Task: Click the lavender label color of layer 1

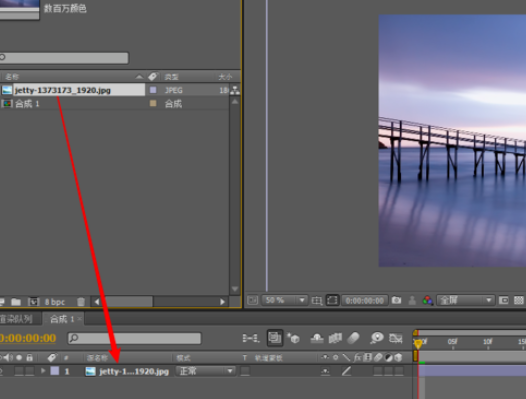Action: click(55, 371)
